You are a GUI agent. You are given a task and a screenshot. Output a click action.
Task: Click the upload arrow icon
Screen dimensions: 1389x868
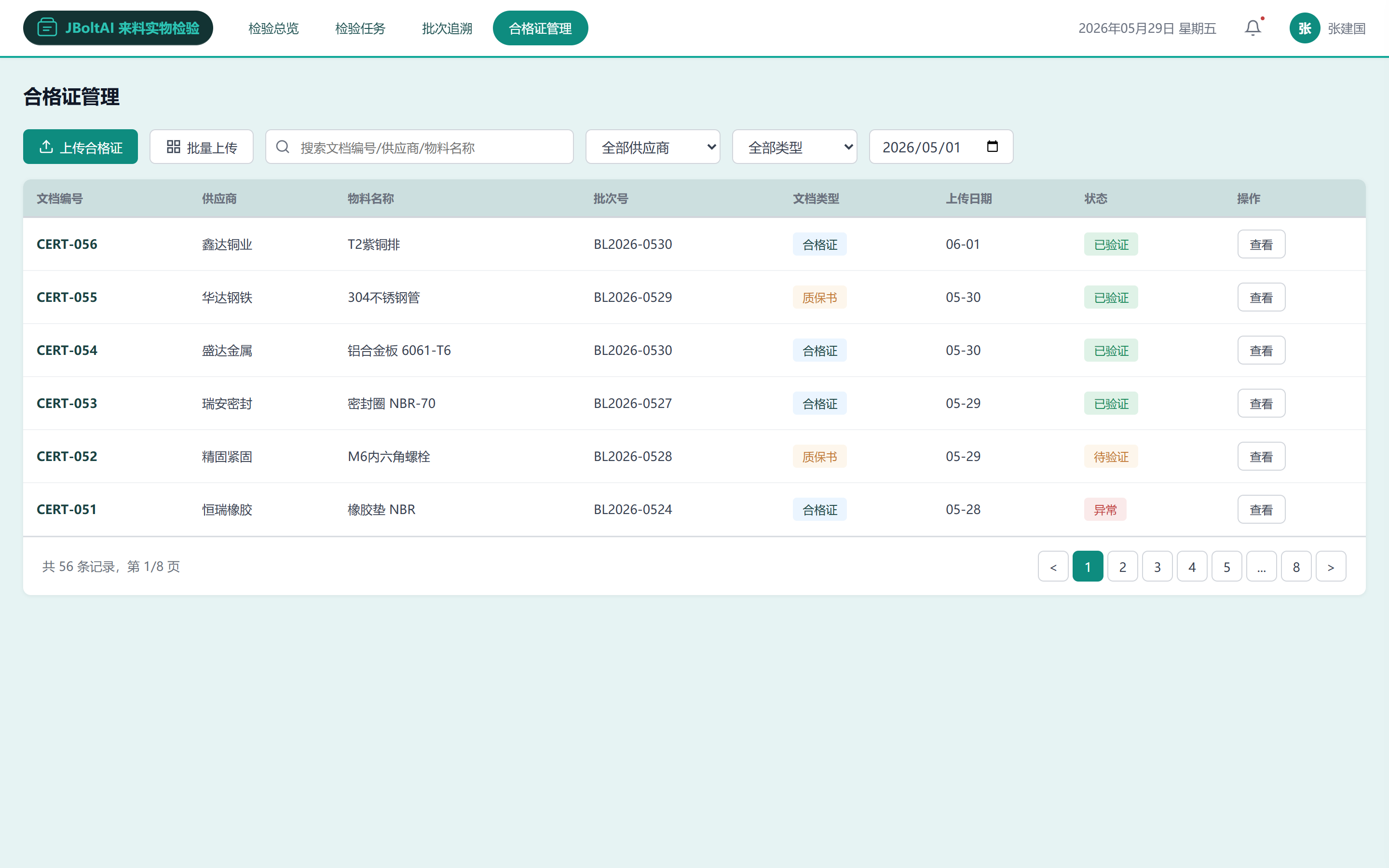pos(46,147)
